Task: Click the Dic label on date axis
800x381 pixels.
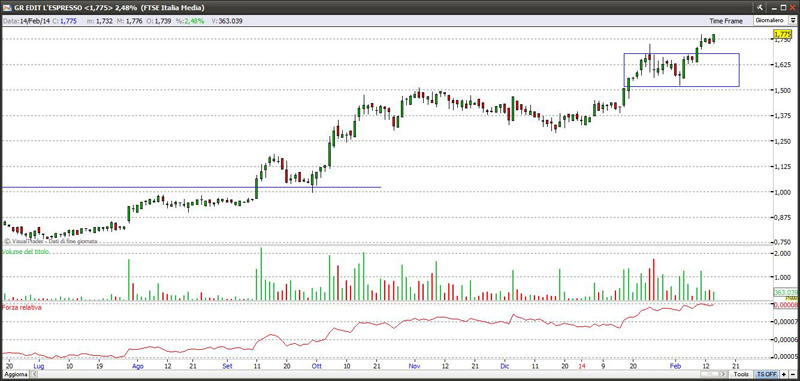Action: 505,366
